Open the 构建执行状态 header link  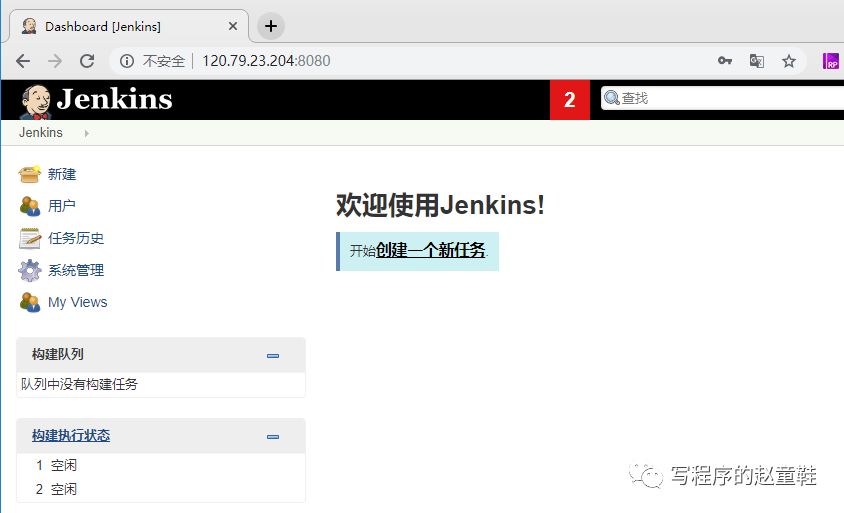point(71,435)
